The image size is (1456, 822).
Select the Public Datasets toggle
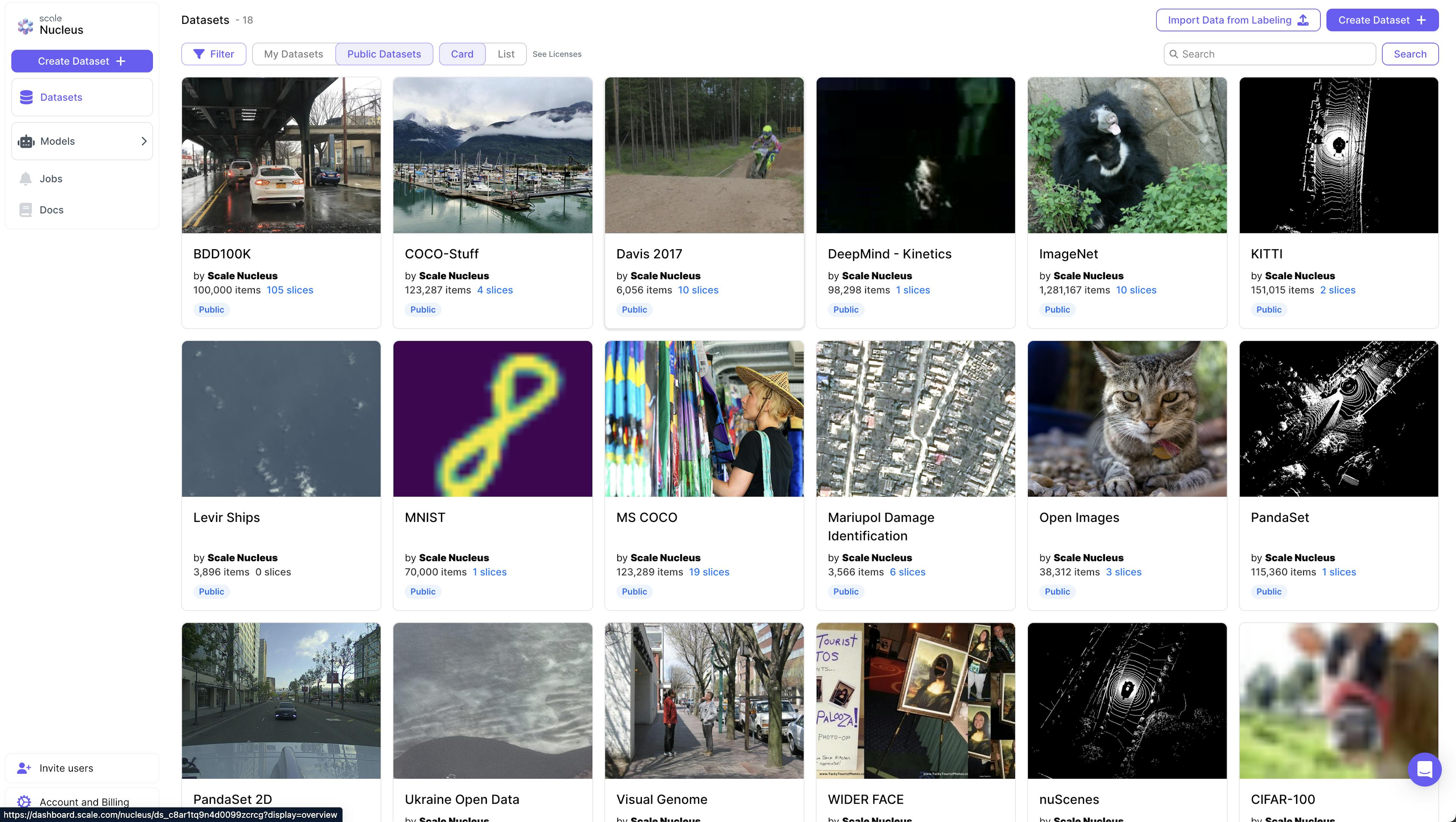point(384,54)
